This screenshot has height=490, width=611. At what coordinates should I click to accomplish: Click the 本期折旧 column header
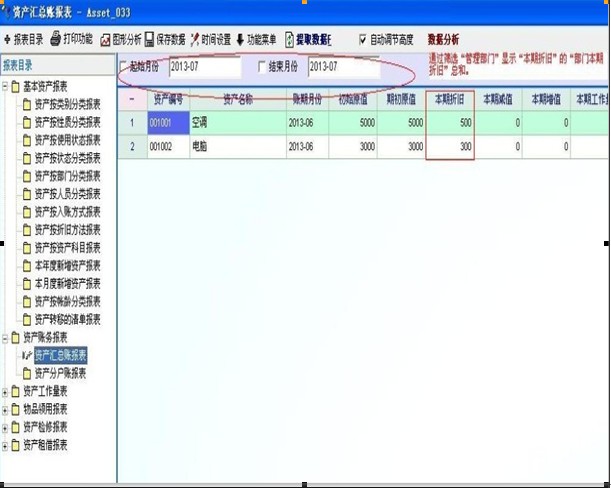(449, 99)
